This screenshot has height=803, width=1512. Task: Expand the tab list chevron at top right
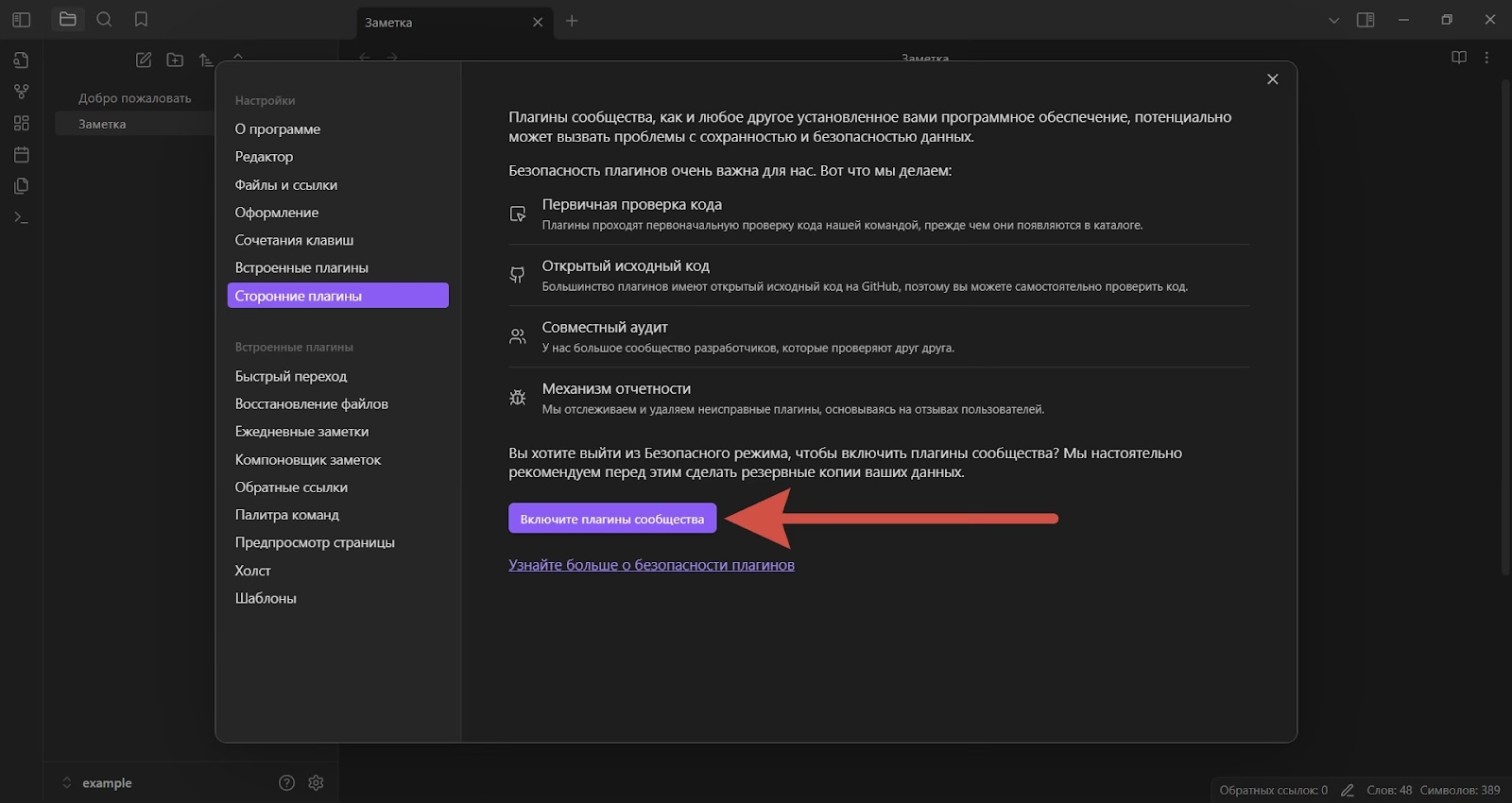[x=1333, y=20]
